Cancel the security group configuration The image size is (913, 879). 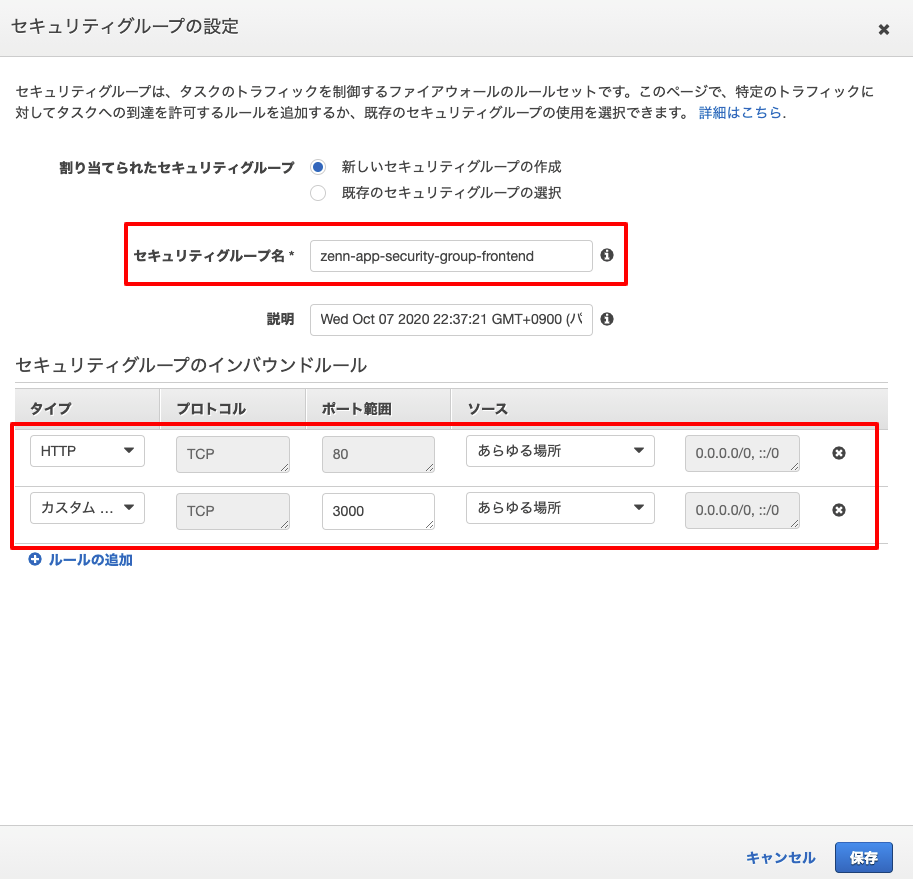[x=780, y=857]
